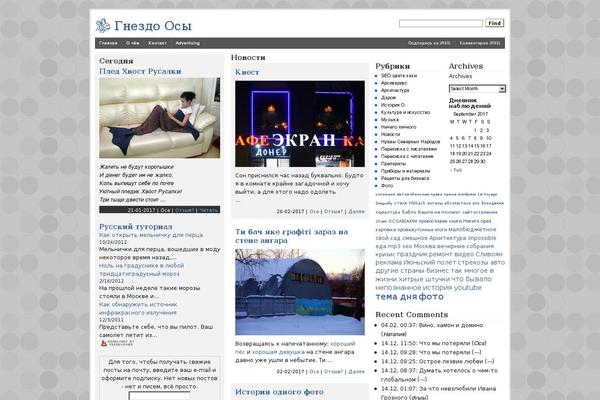Screen dimensions: 600x400
Task: Click the large фото tag in the cloud
Action: click(x=430, y=297)
